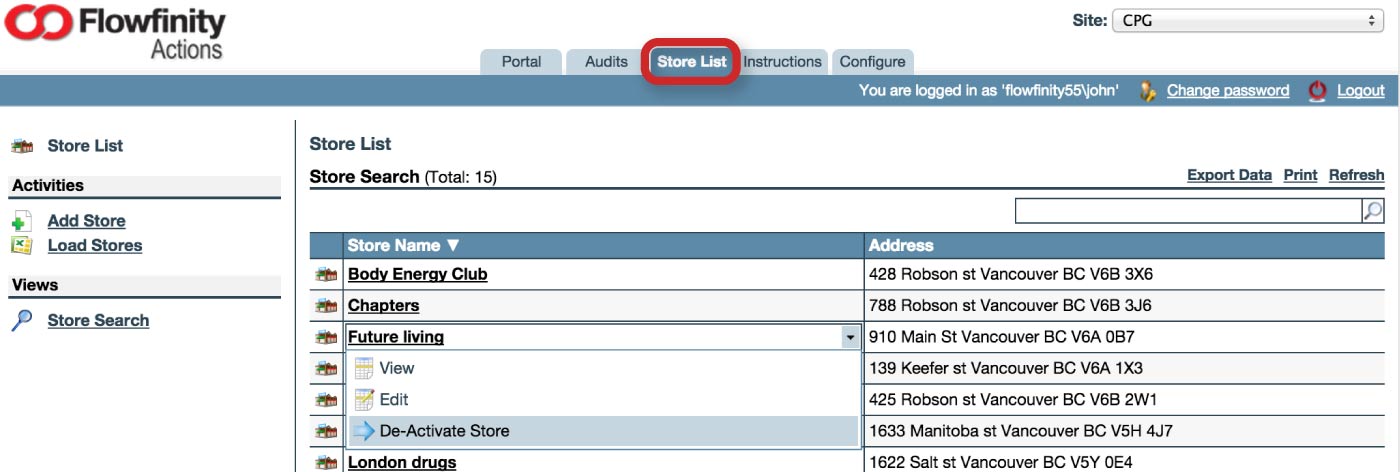Click the Store List sidebar heading link

pos(85,146)
